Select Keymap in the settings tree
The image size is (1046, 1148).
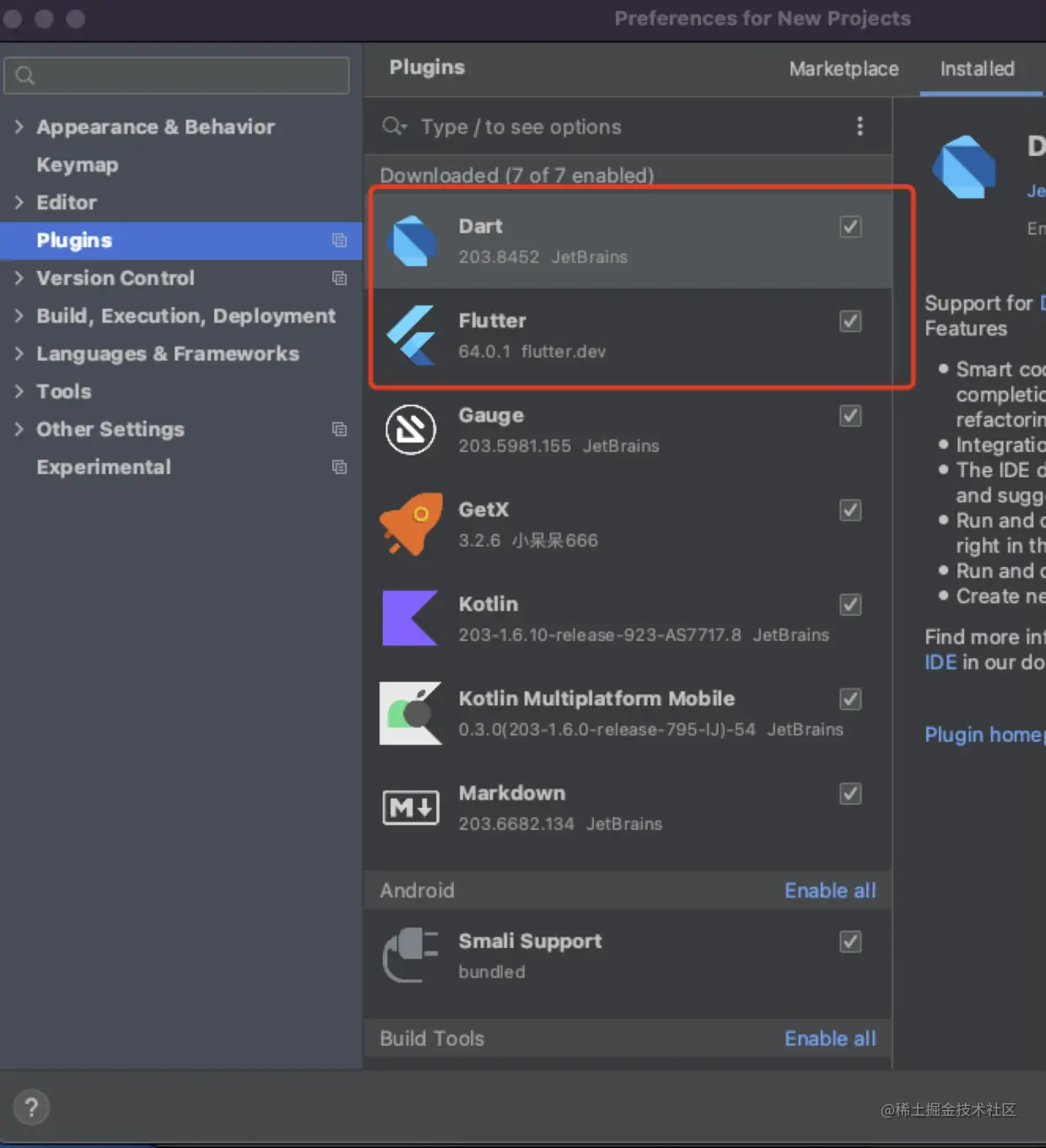(78, 165)
